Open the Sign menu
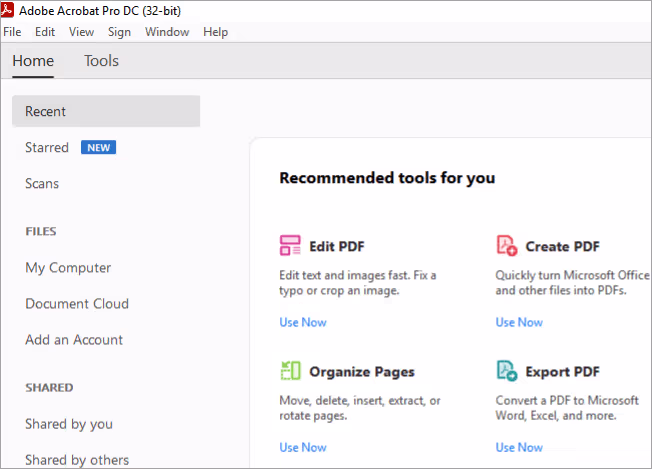Viewport: 652px width, 469px height. click(x=119, y=32)
